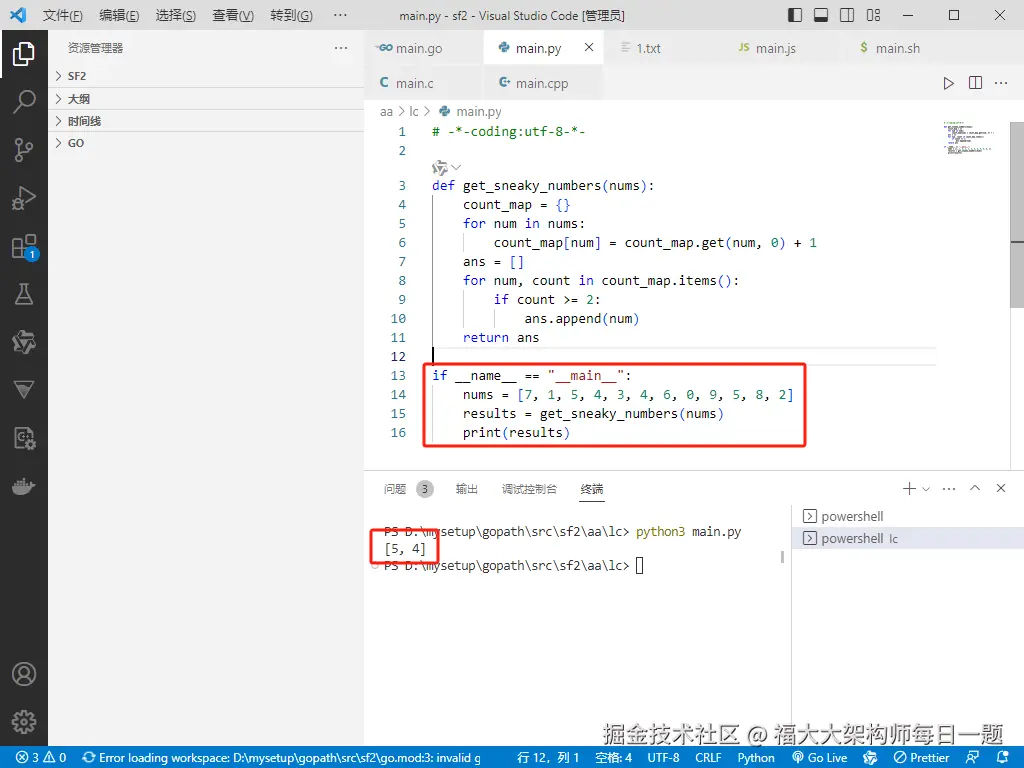Open terminal panel more actions ellipsis
Screen dimensions: 1024x768
pos(949,488)
